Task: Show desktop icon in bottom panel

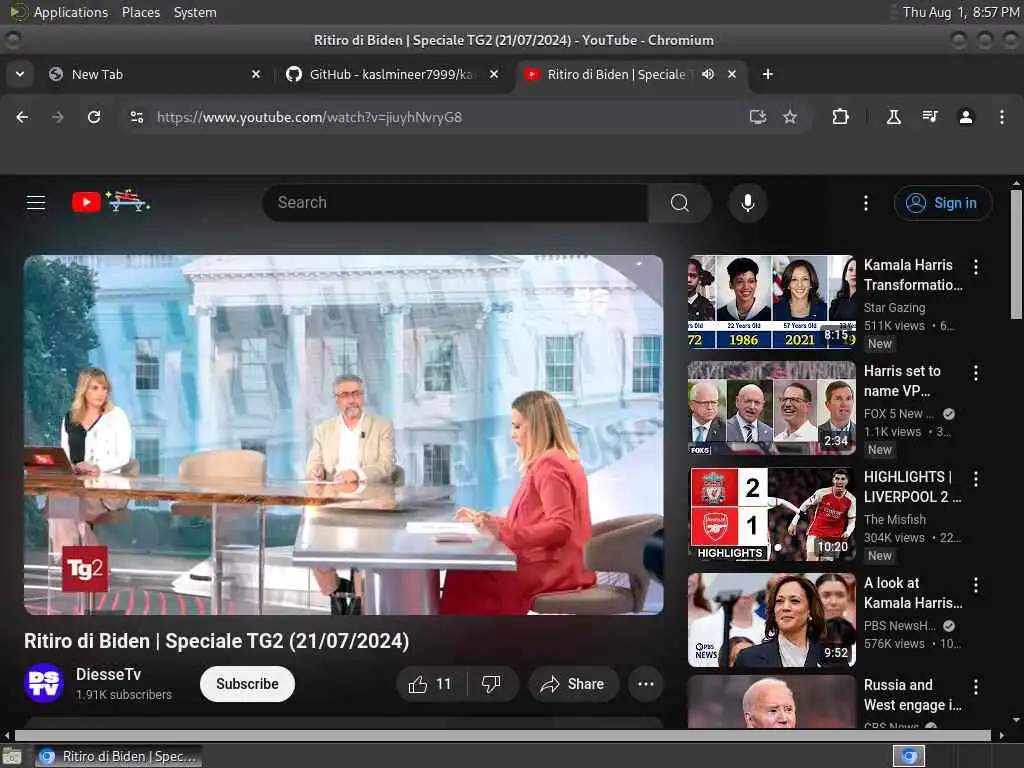Action: (x=11, y=757)
